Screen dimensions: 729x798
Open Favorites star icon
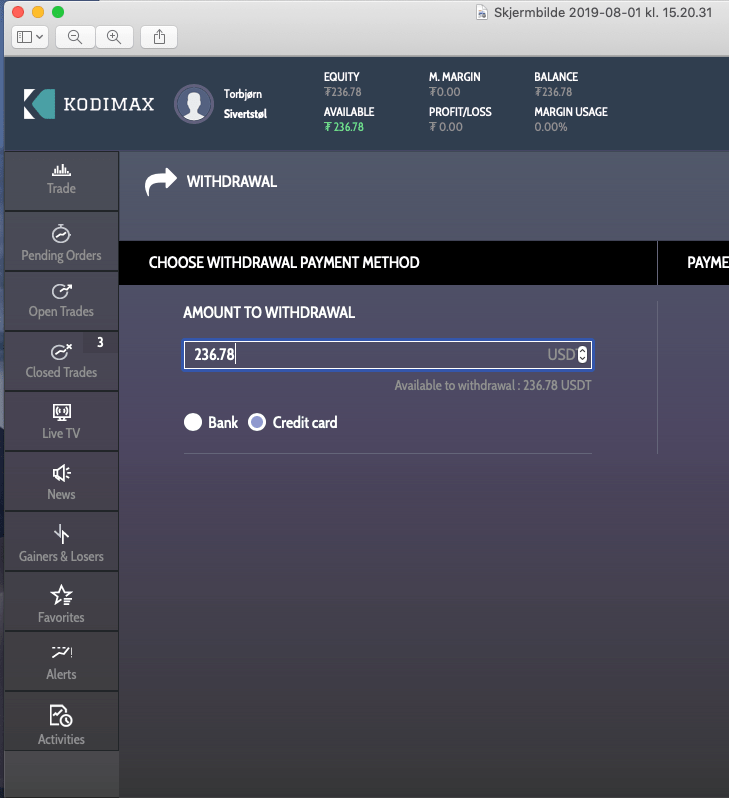tap(61, 604)
